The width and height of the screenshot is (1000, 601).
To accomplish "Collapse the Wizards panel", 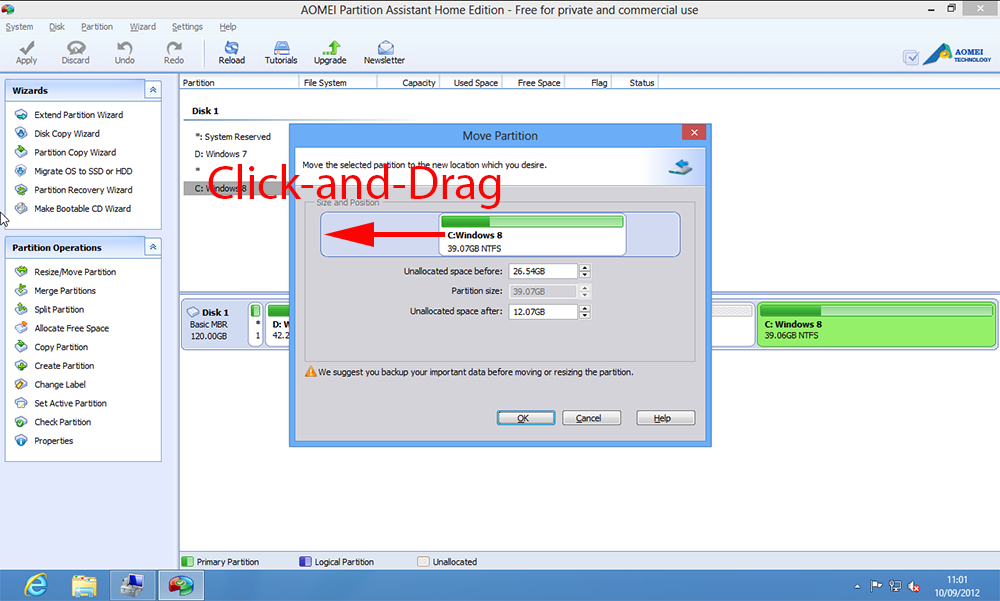I will [153, 90].
